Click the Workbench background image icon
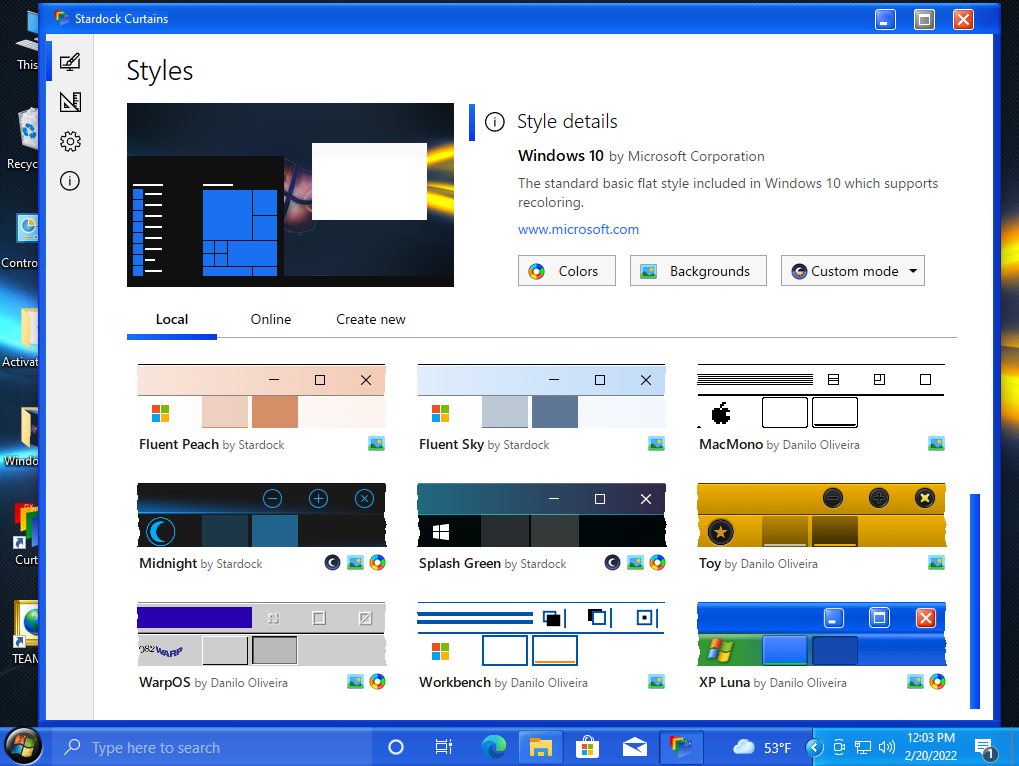 (x=656, y=682)
